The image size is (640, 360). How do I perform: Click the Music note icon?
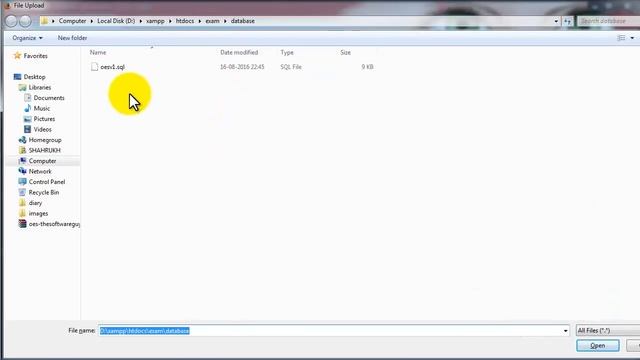click(27, 108)
